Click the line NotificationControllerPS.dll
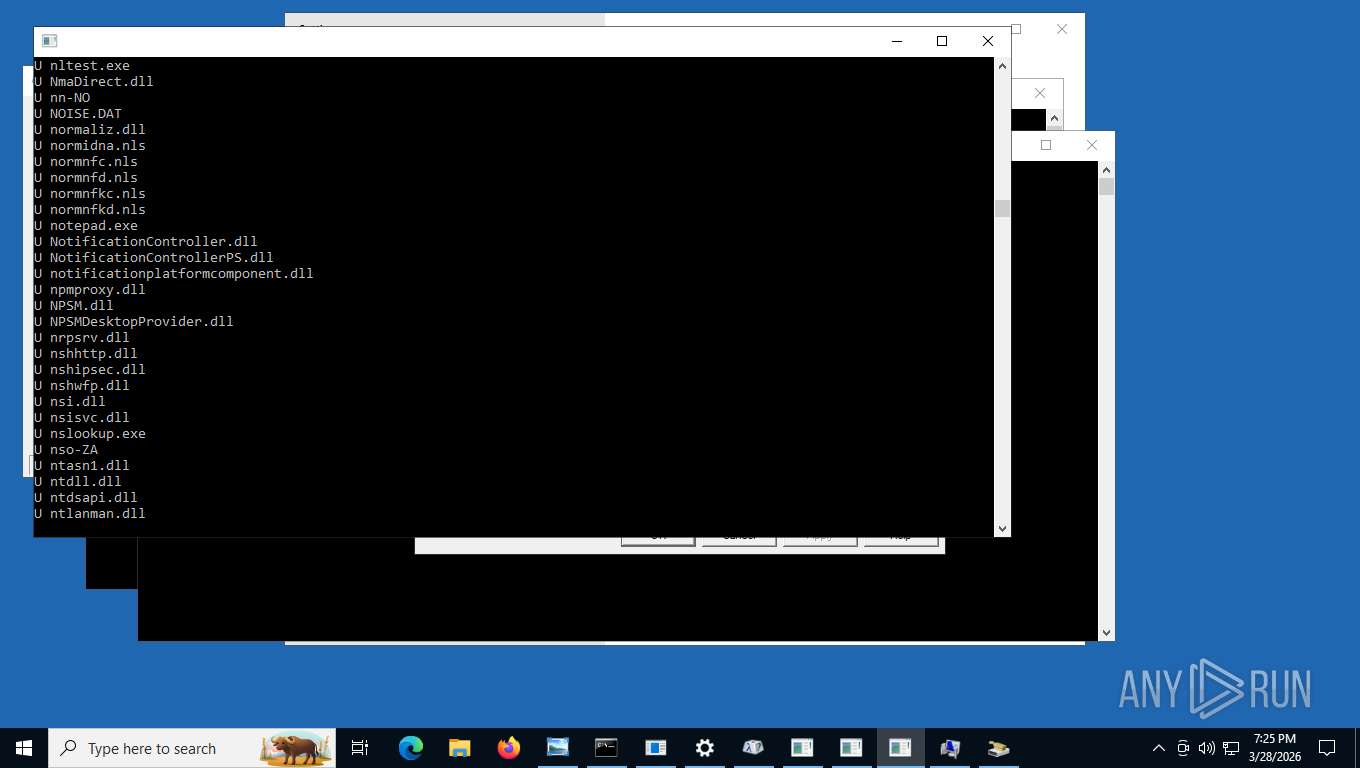 coord(162,257)
